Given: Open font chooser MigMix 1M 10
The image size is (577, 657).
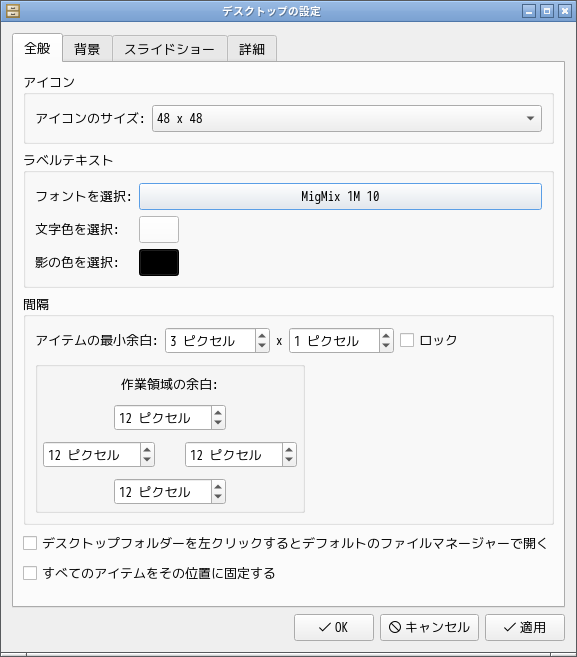Looking at the screenshot, I should [x=340, y=196].
